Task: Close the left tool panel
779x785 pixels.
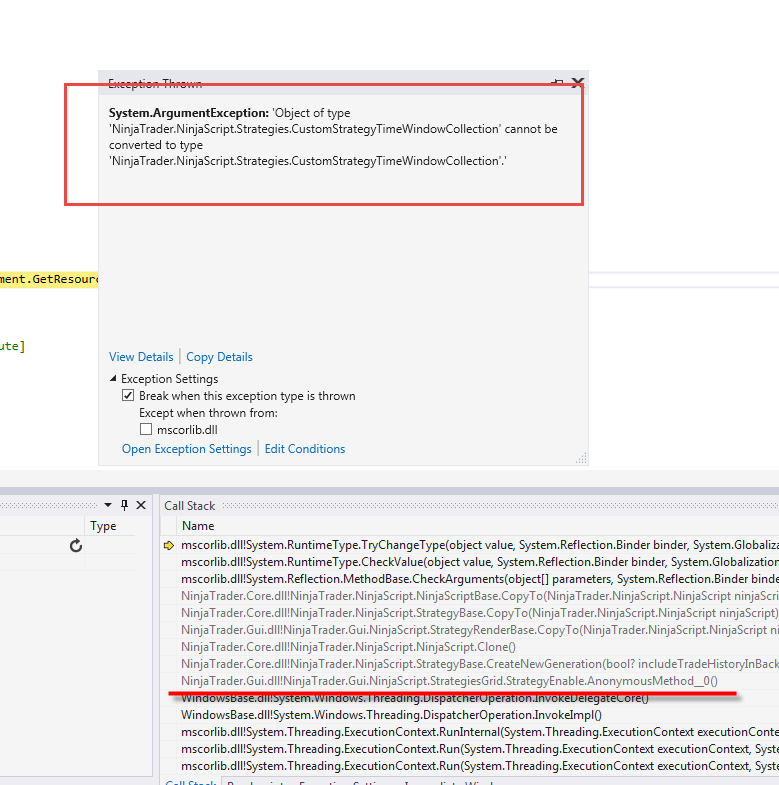Action: pos(141,505)
